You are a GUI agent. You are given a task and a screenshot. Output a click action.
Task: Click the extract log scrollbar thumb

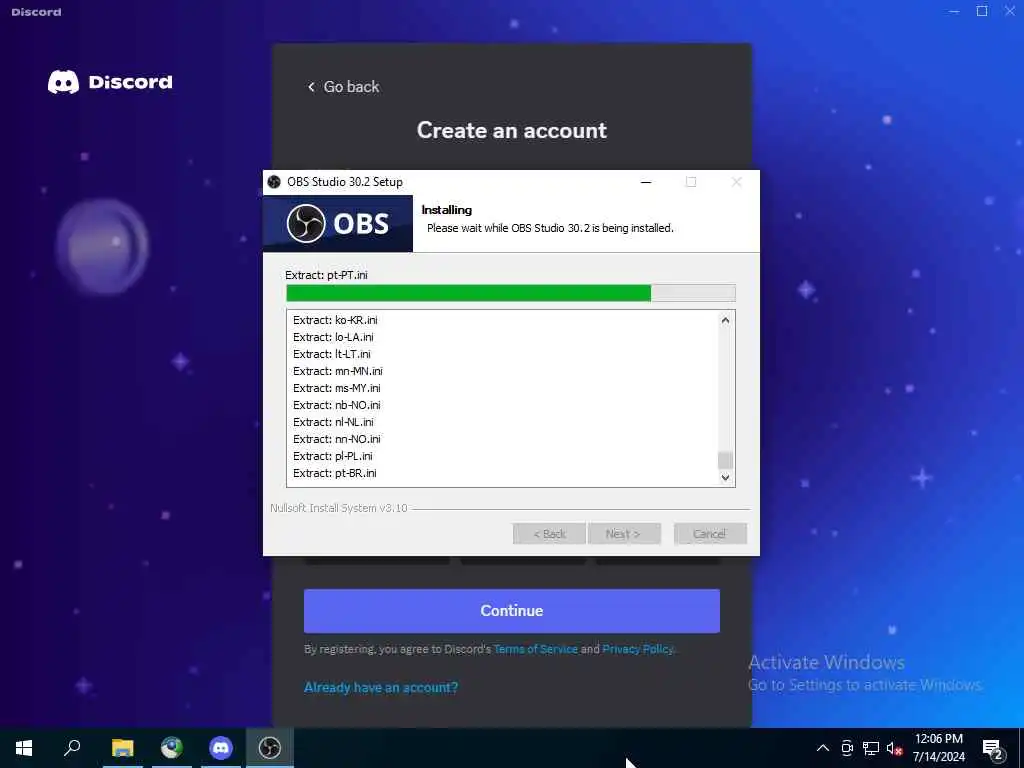click(725, 460)
